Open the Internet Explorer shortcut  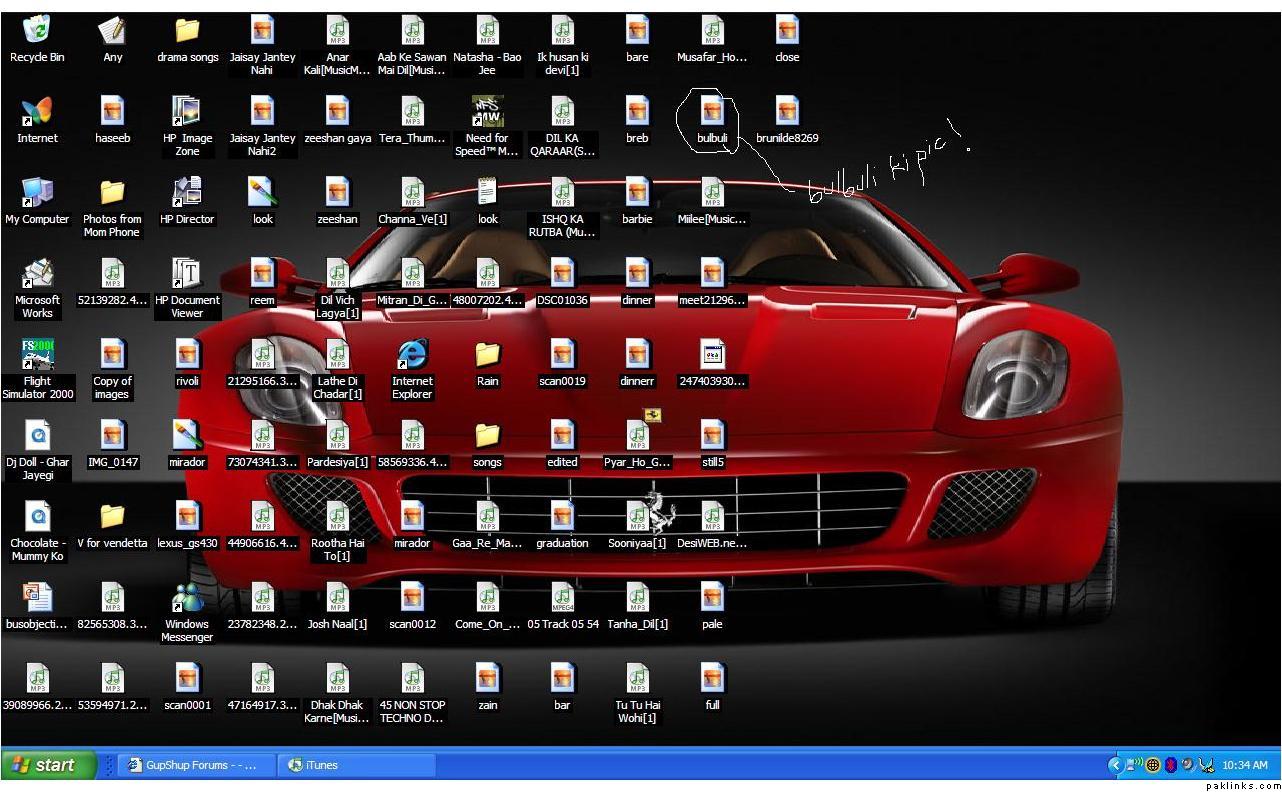coord(412,355)
